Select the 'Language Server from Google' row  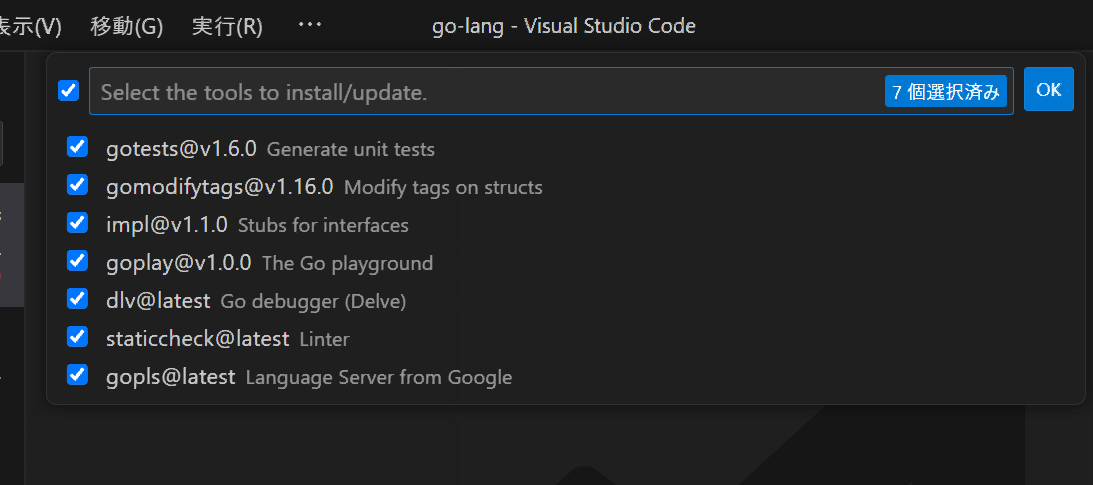click(x=378, y=377)
